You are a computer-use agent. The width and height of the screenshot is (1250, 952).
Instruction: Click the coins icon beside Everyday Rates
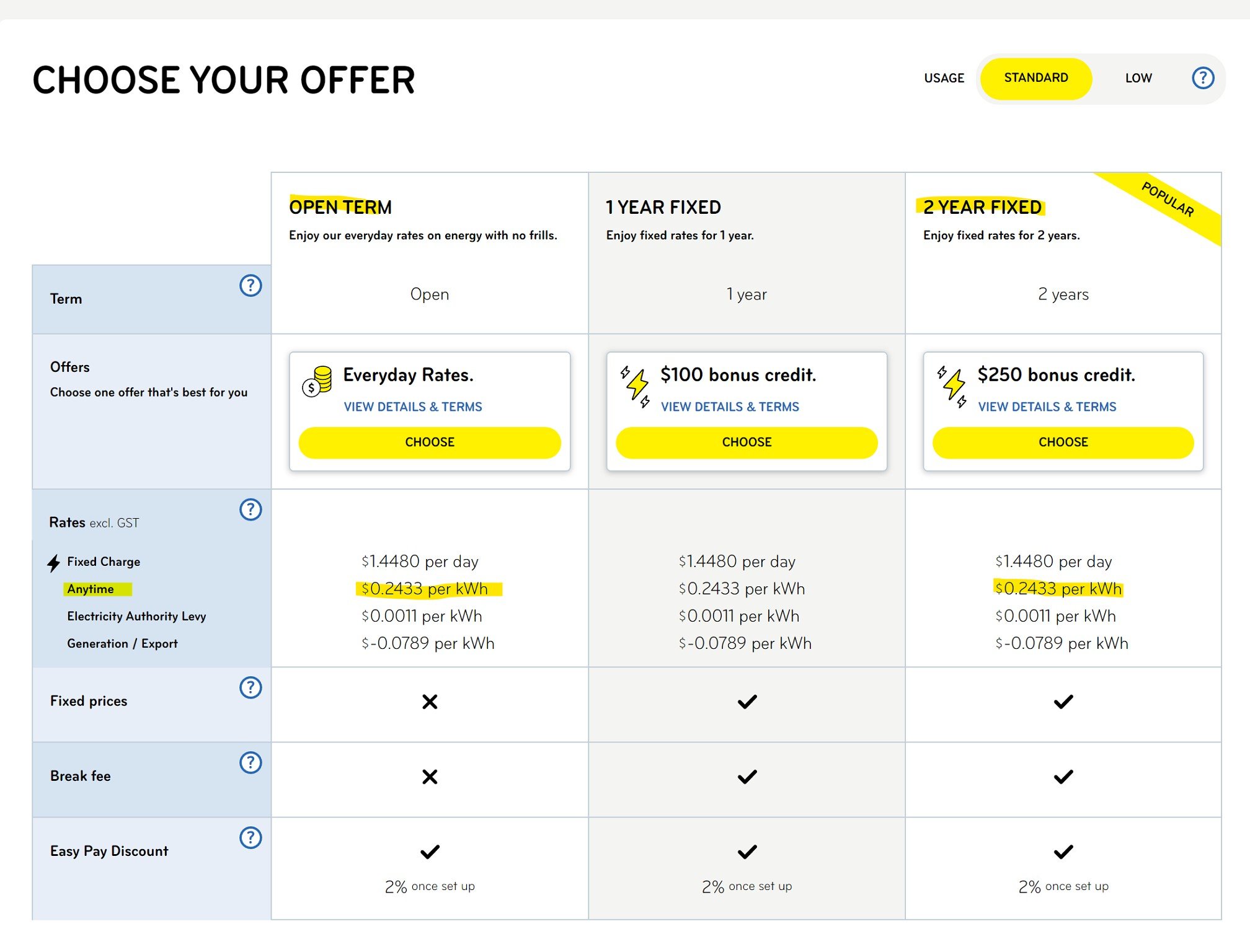pyautogui.click(x=317, y=381)
